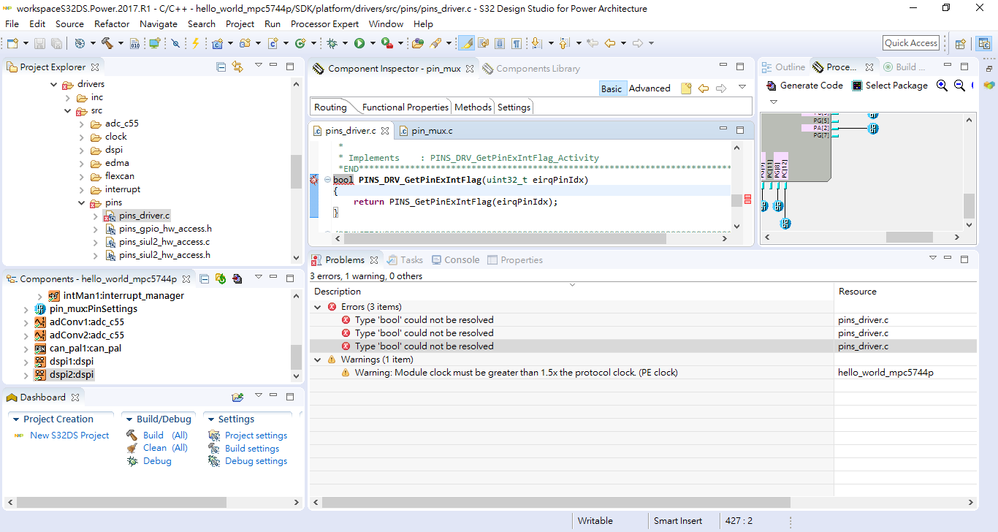
Task: Toggle Advanced view mode in Component Inspector
Action: [649, 88]
